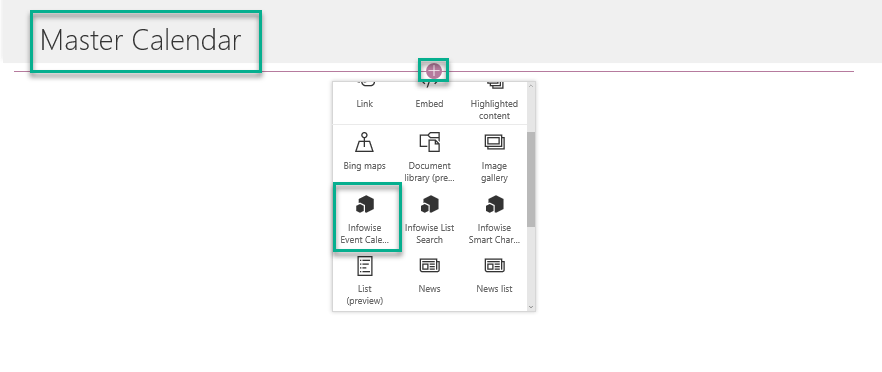Click the plus button to add a web part
Image resolution: width=882 pixels, height=372 pixels.
(x=434, y=71)
